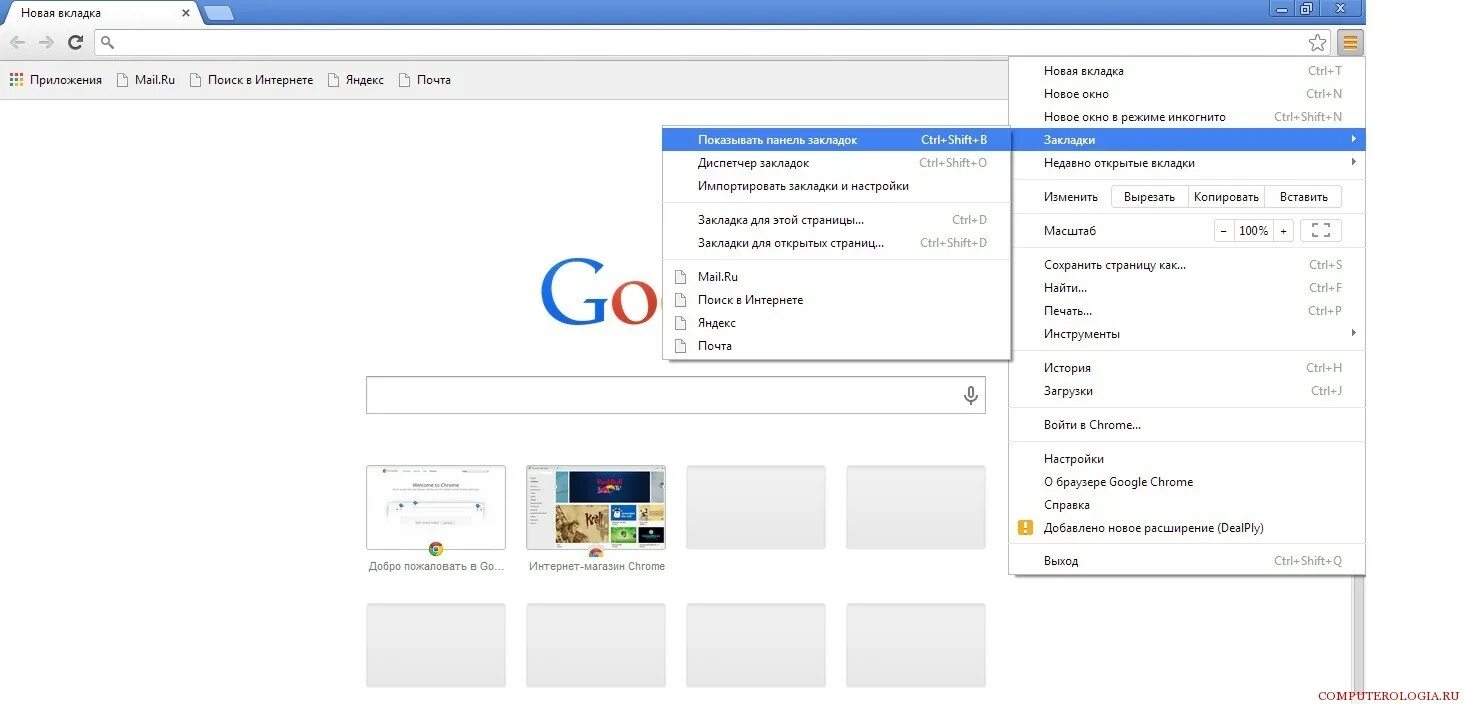Click the Вставить button
1464x704 pixels.
tap(1303, 197)
